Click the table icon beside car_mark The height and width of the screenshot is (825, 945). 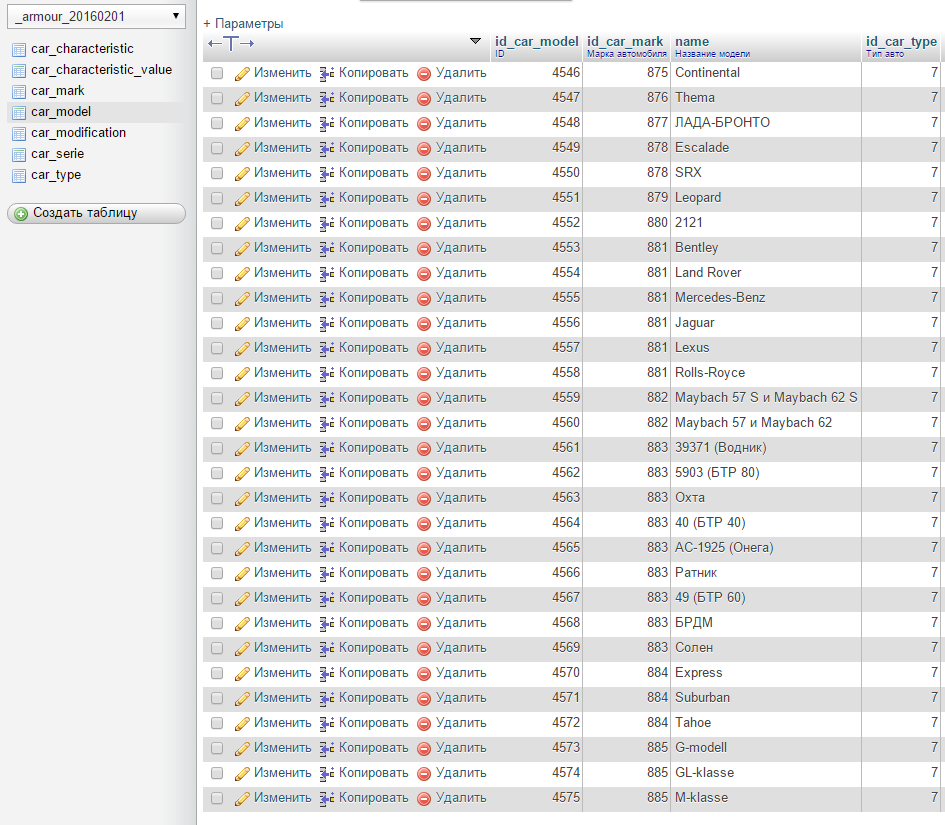(19, 92)
